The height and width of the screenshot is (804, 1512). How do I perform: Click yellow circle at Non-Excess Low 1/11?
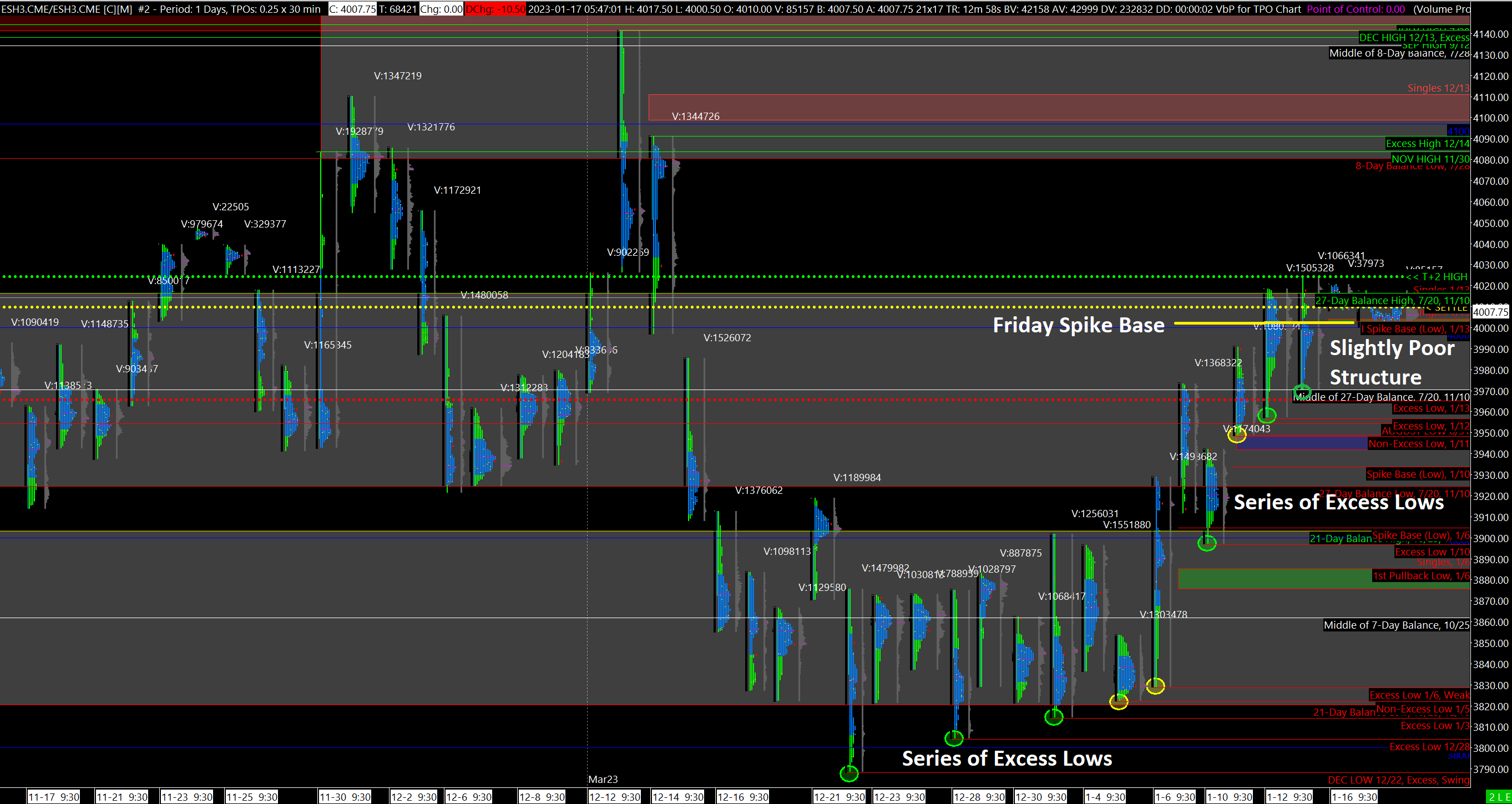pyautogui.click(x=1237, y=434)
